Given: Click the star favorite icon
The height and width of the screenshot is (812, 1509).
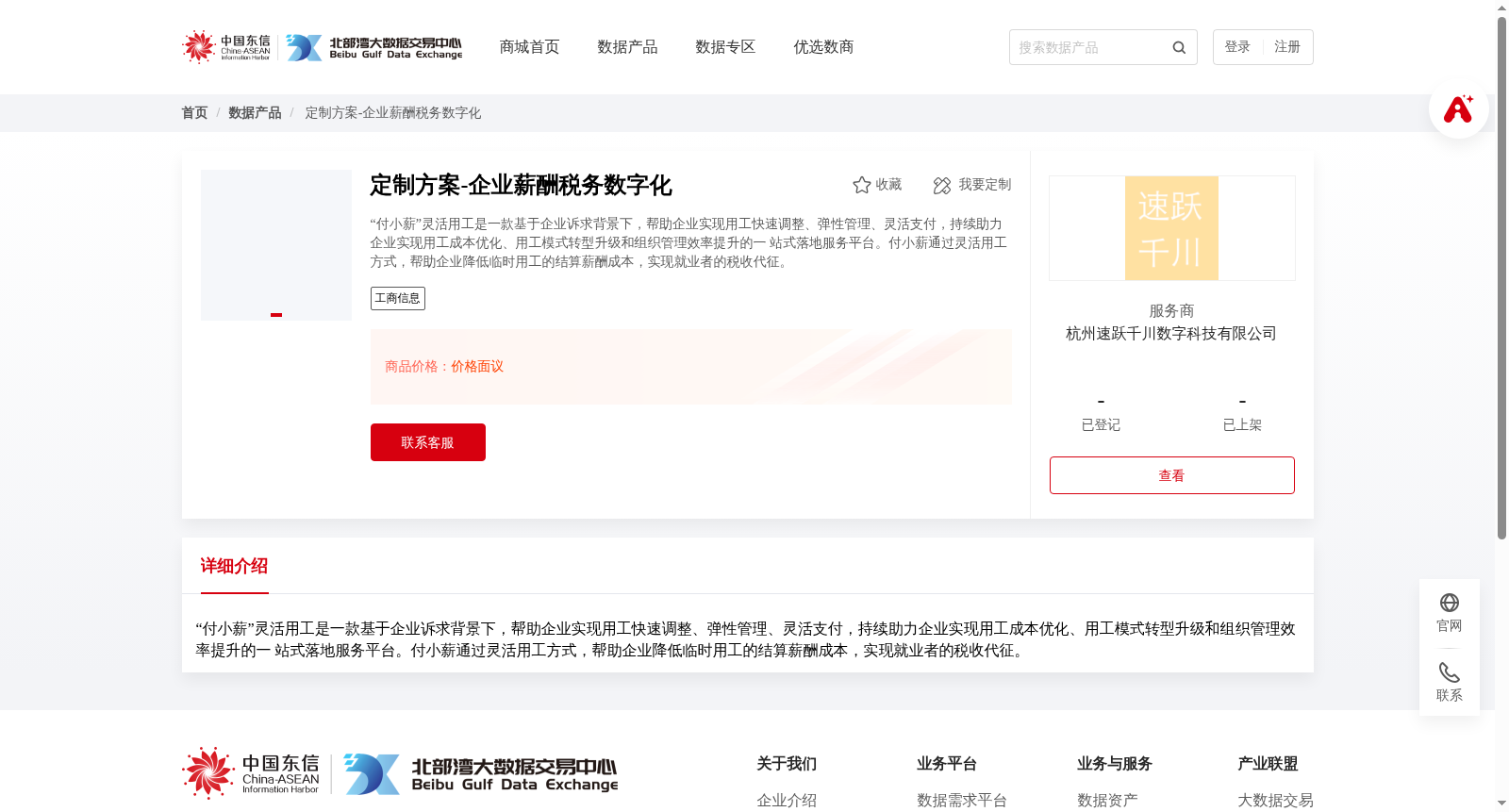Looking at the screenshot, I should click(x=861, y=185).
